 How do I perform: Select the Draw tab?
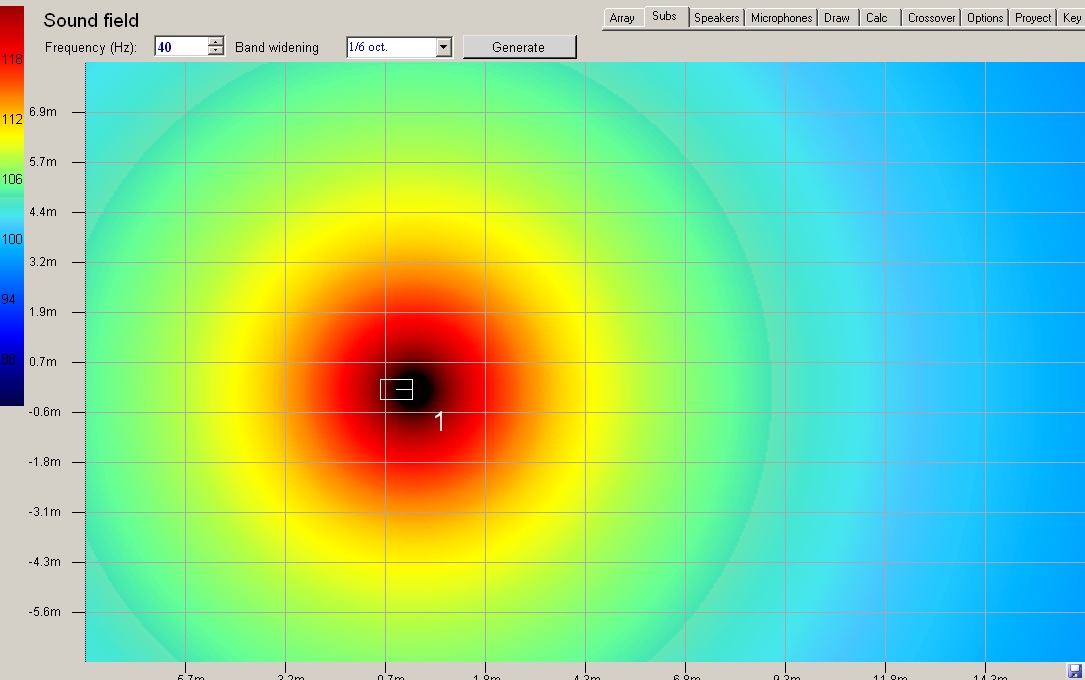pos(837,18)
